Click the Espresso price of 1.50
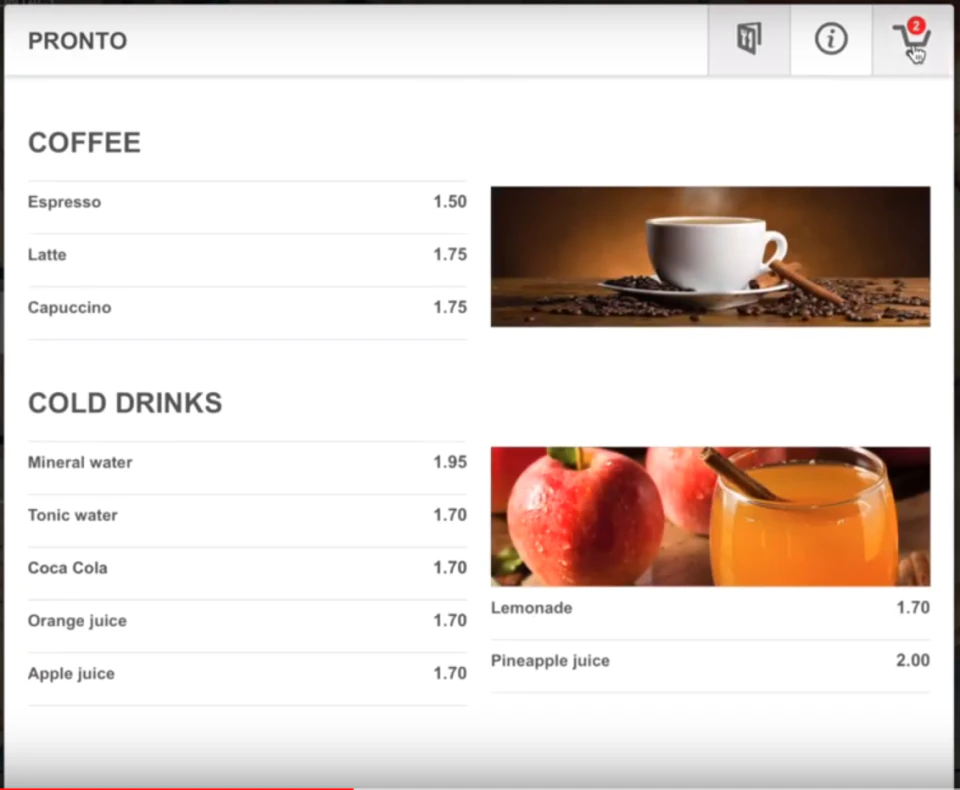Image resolution: width=960 pixels, height=790 pixels. [450, 202]
